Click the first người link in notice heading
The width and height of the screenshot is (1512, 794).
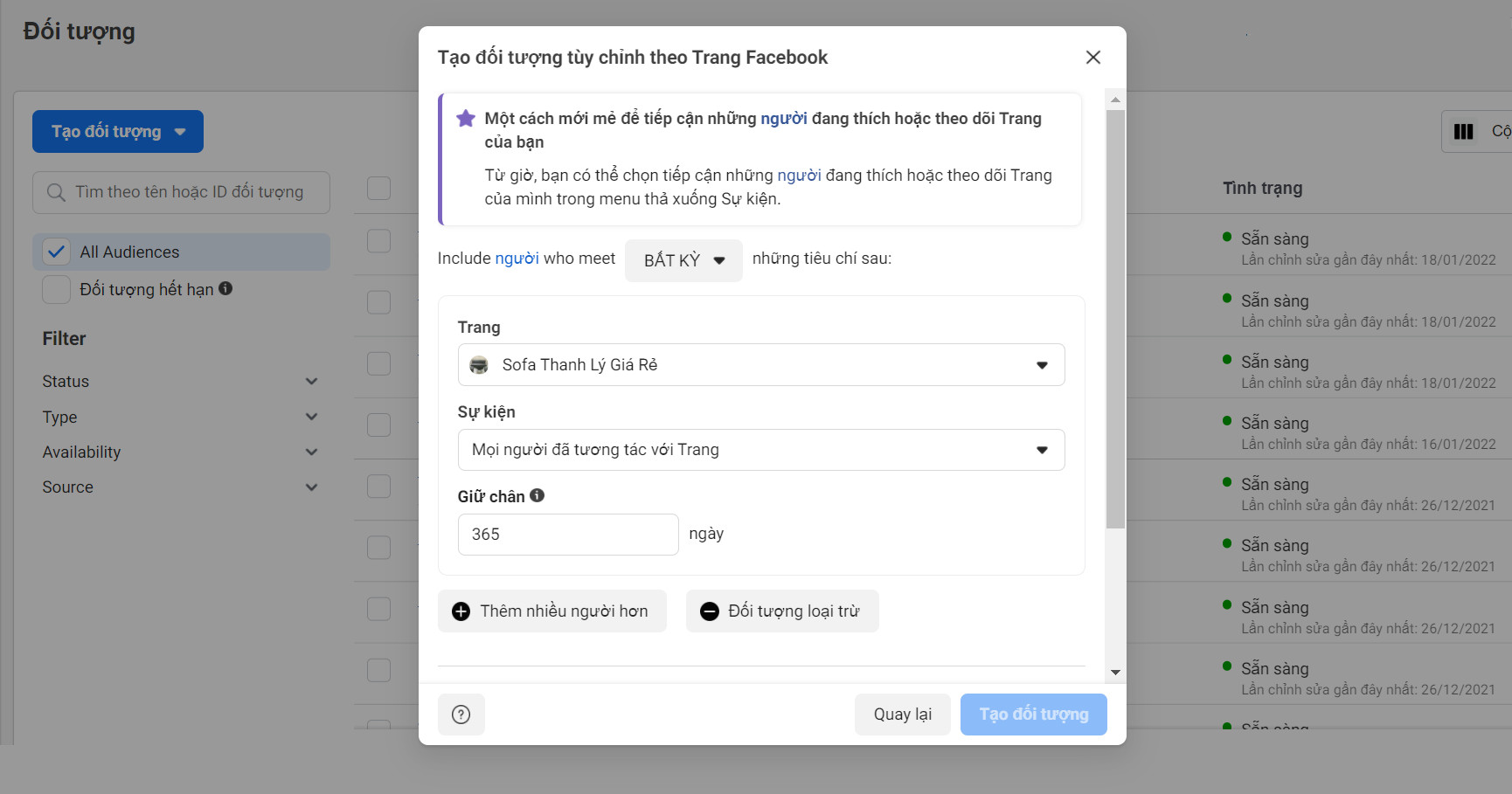pos(784,118)
